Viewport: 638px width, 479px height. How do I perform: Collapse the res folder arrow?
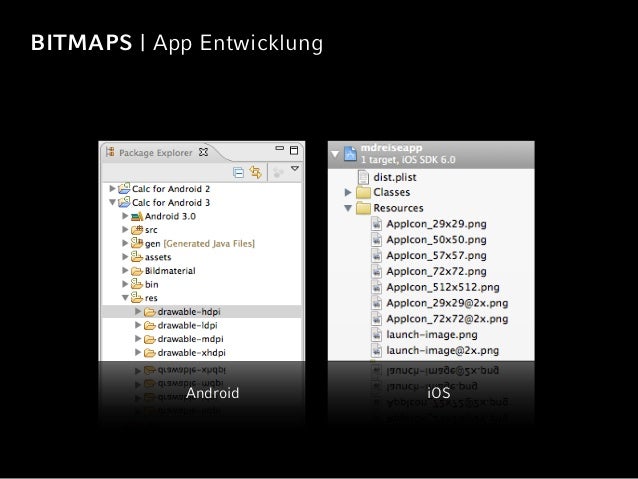[x=125, y=298]
